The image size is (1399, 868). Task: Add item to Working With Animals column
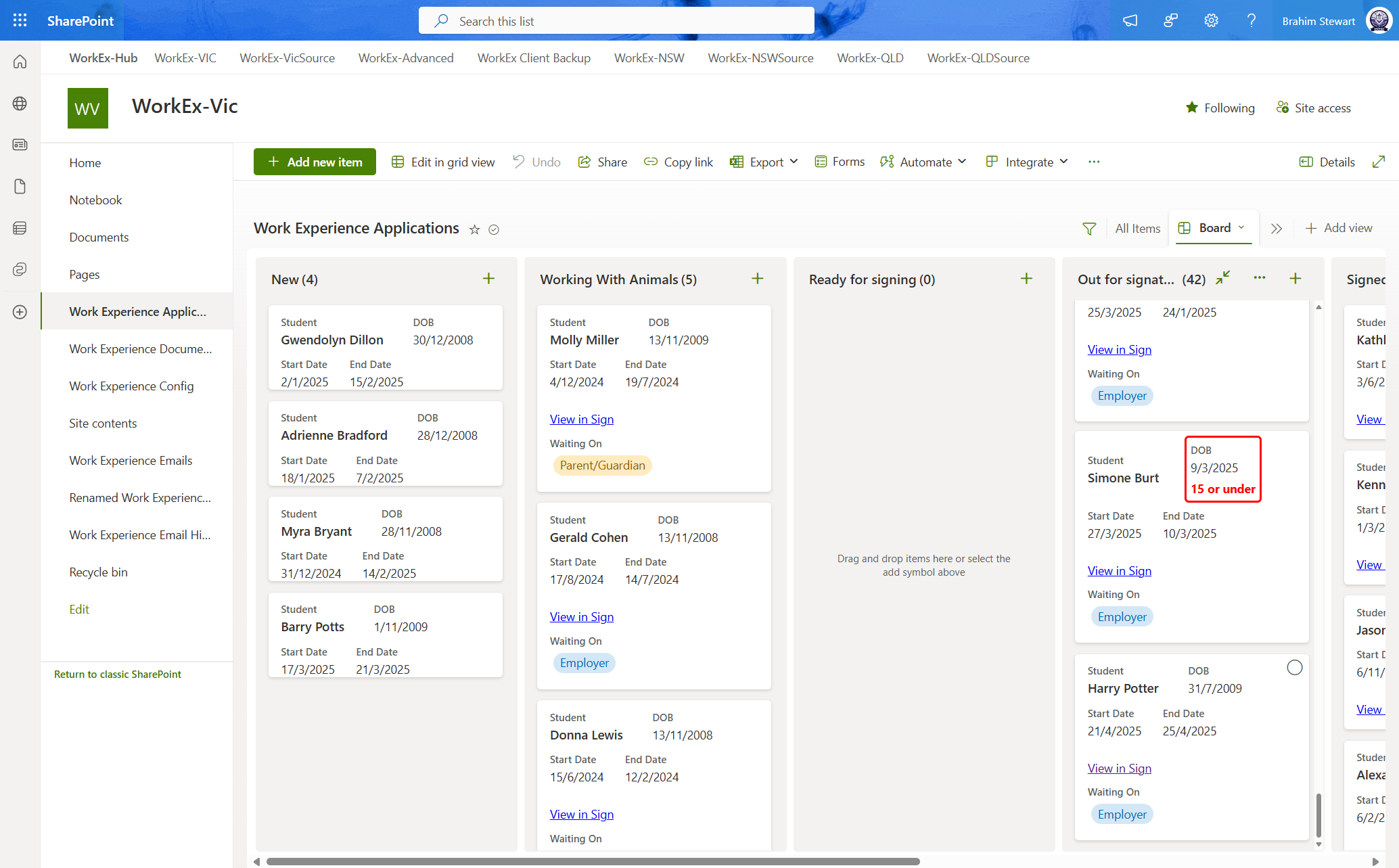(758, 279)
